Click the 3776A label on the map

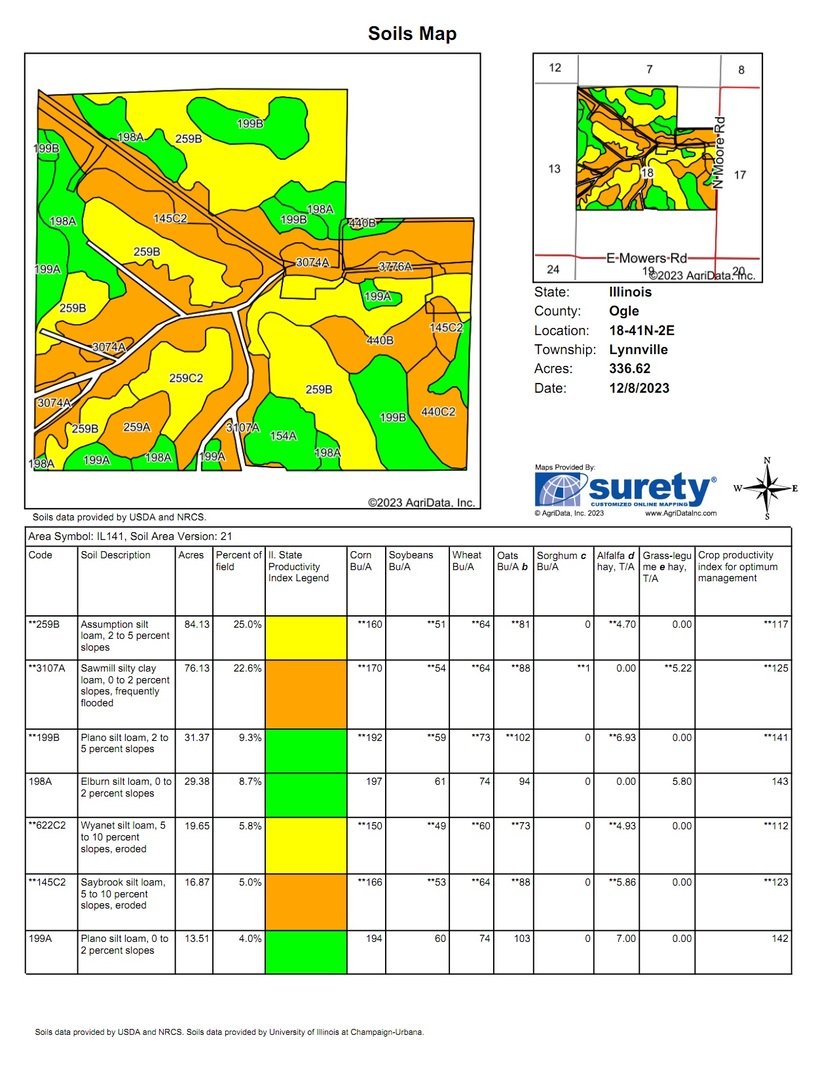coord(396,267)
